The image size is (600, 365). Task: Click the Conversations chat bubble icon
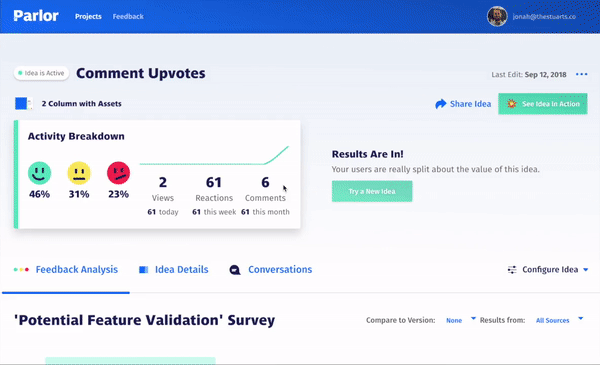pyautogui.click(x=235, y=270)
